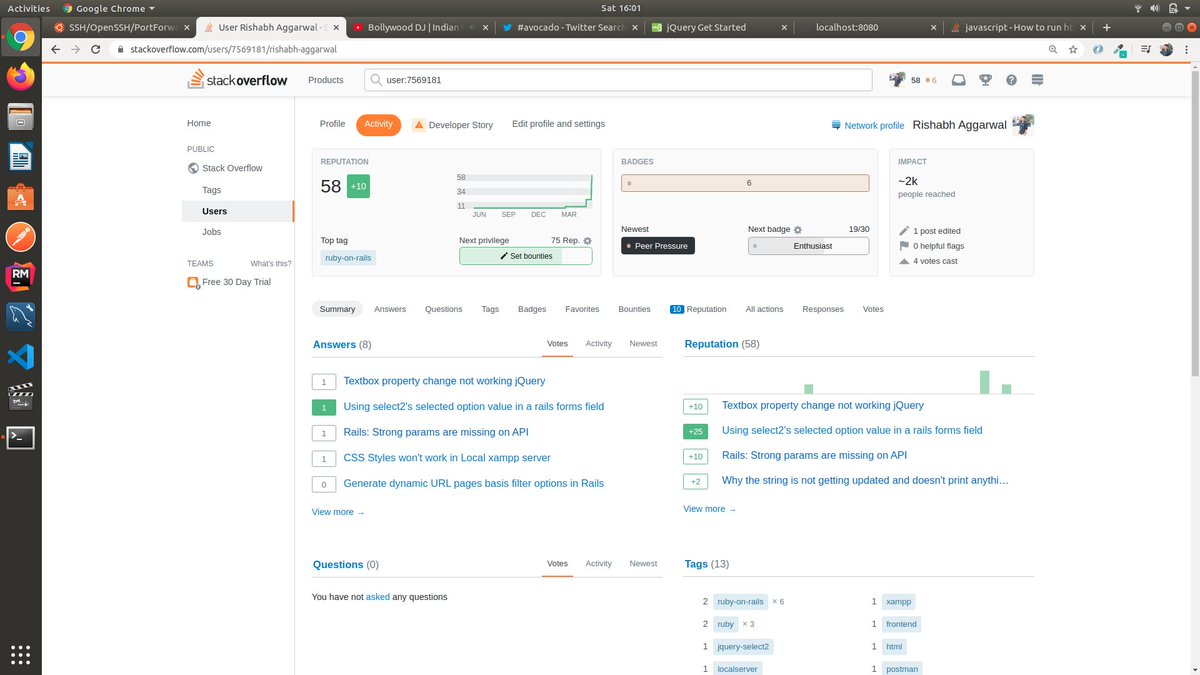
Task: Click bronze badges bar showing 6
Action: pos(745,183)
